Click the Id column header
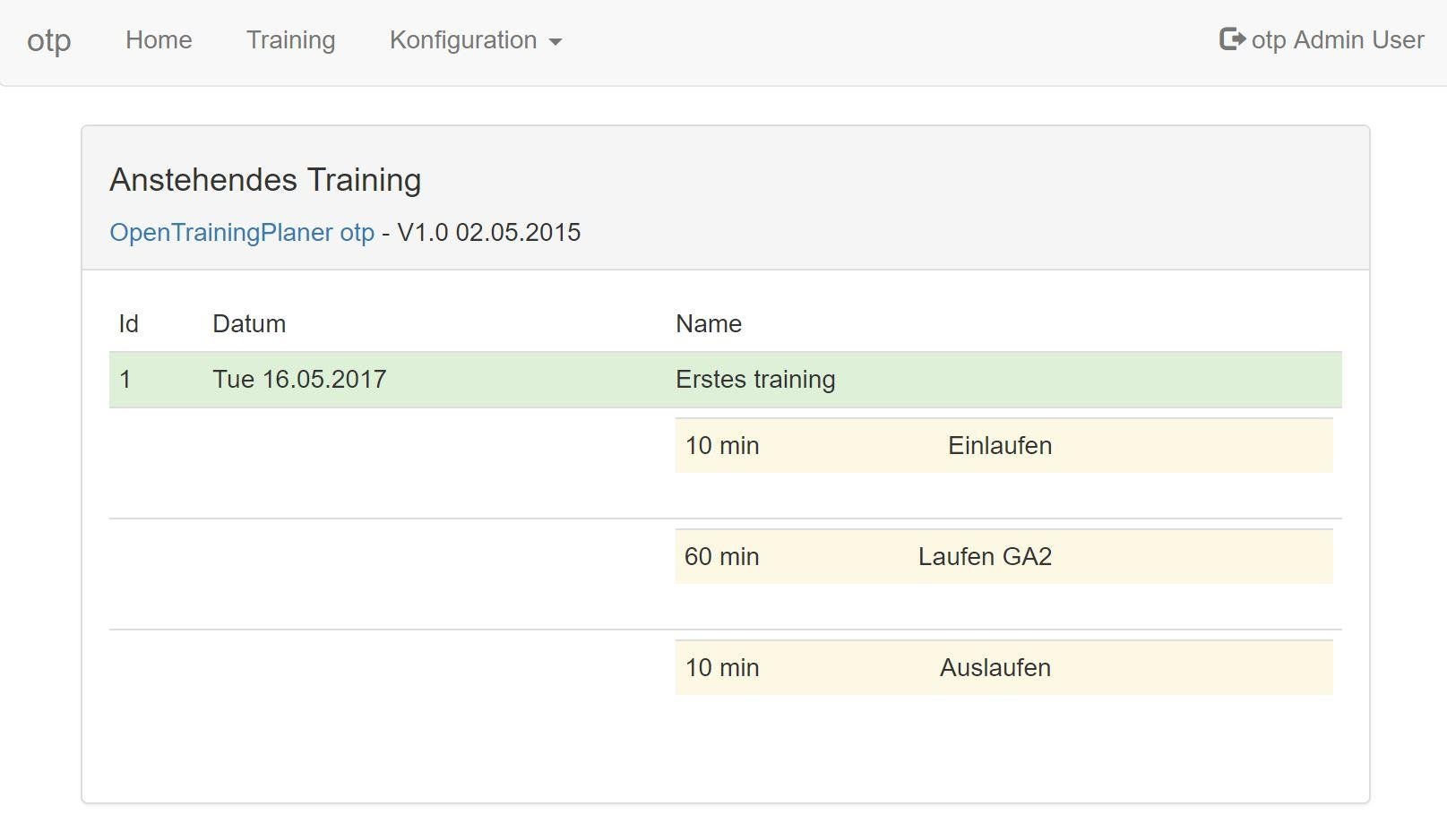Viewport: 1447px width, 840px height. pos(128,323)
